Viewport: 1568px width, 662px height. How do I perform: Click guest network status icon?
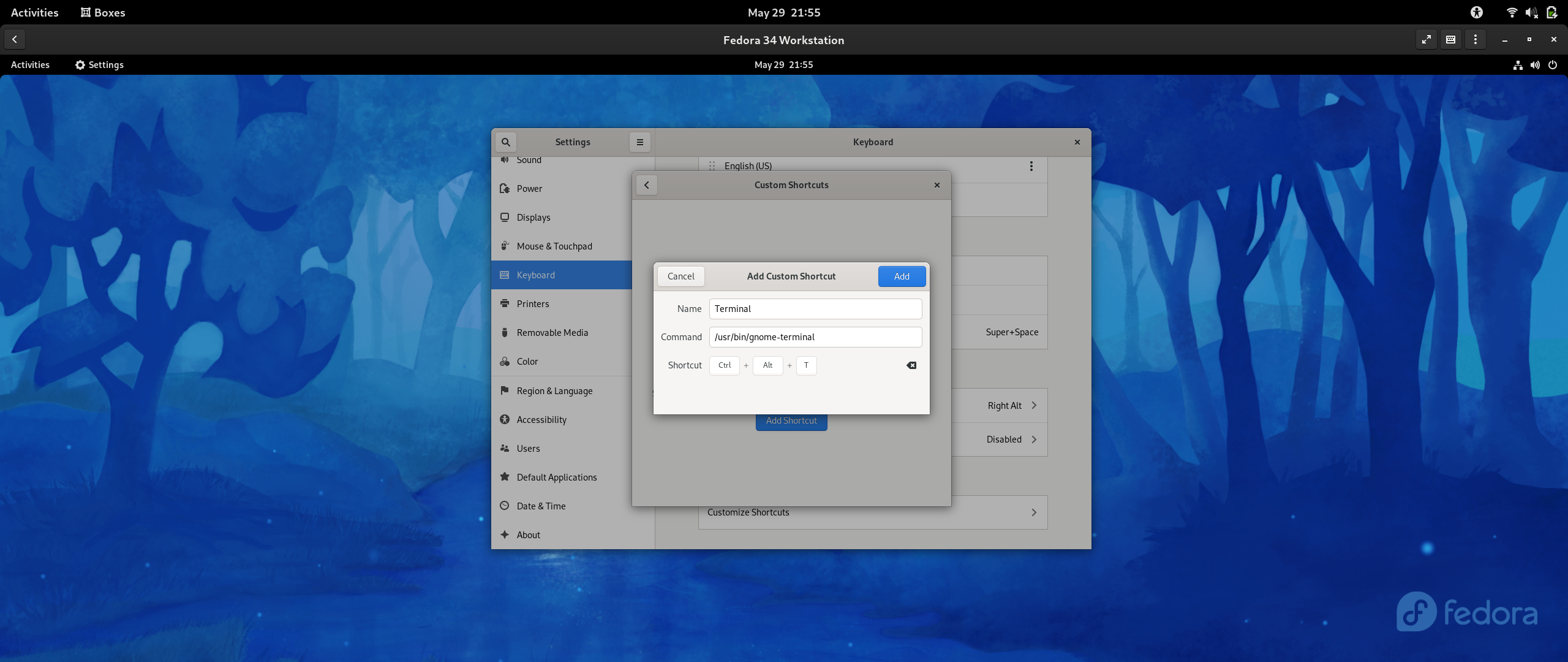[x=1518, y=65]
